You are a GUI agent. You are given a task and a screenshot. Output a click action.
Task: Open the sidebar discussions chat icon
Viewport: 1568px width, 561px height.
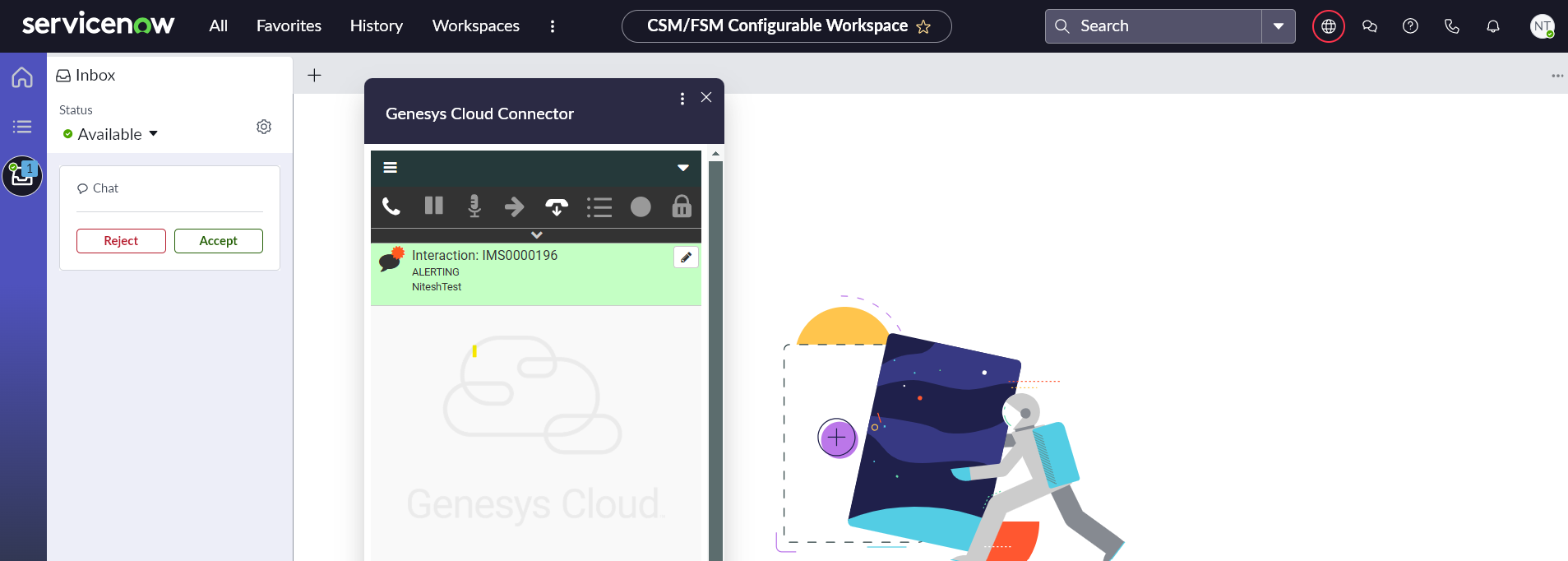click(1370, 26)
